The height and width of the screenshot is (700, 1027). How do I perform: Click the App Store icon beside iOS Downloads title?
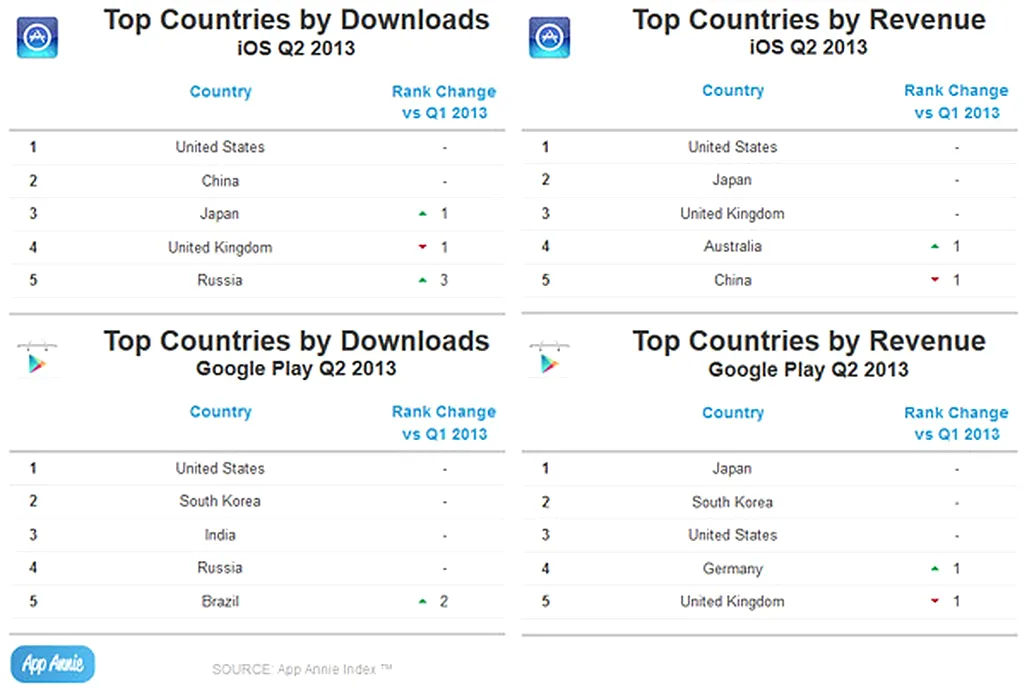(37, 38)
